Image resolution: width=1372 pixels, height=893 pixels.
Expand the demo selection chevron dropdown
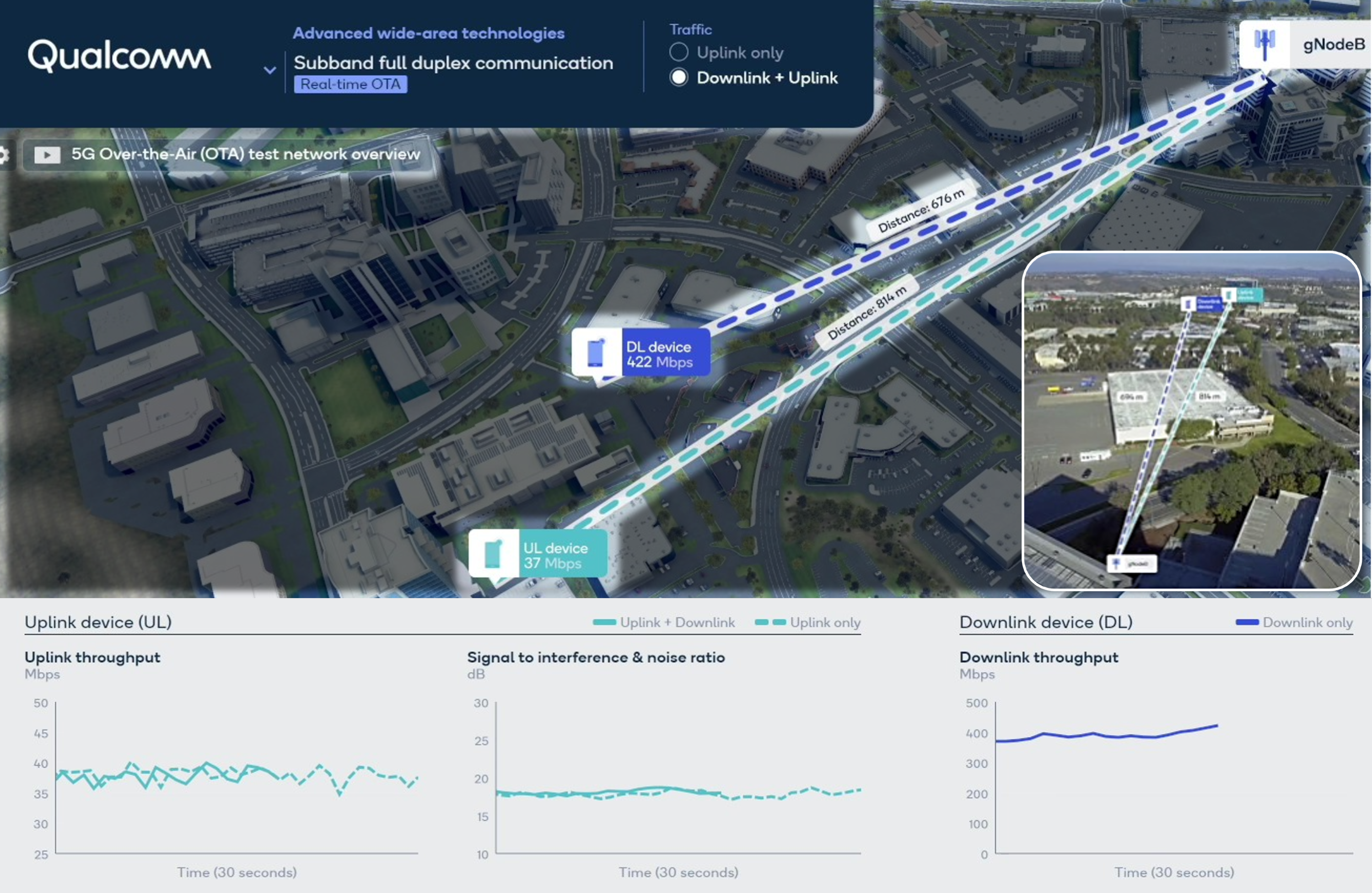point(270,70)
